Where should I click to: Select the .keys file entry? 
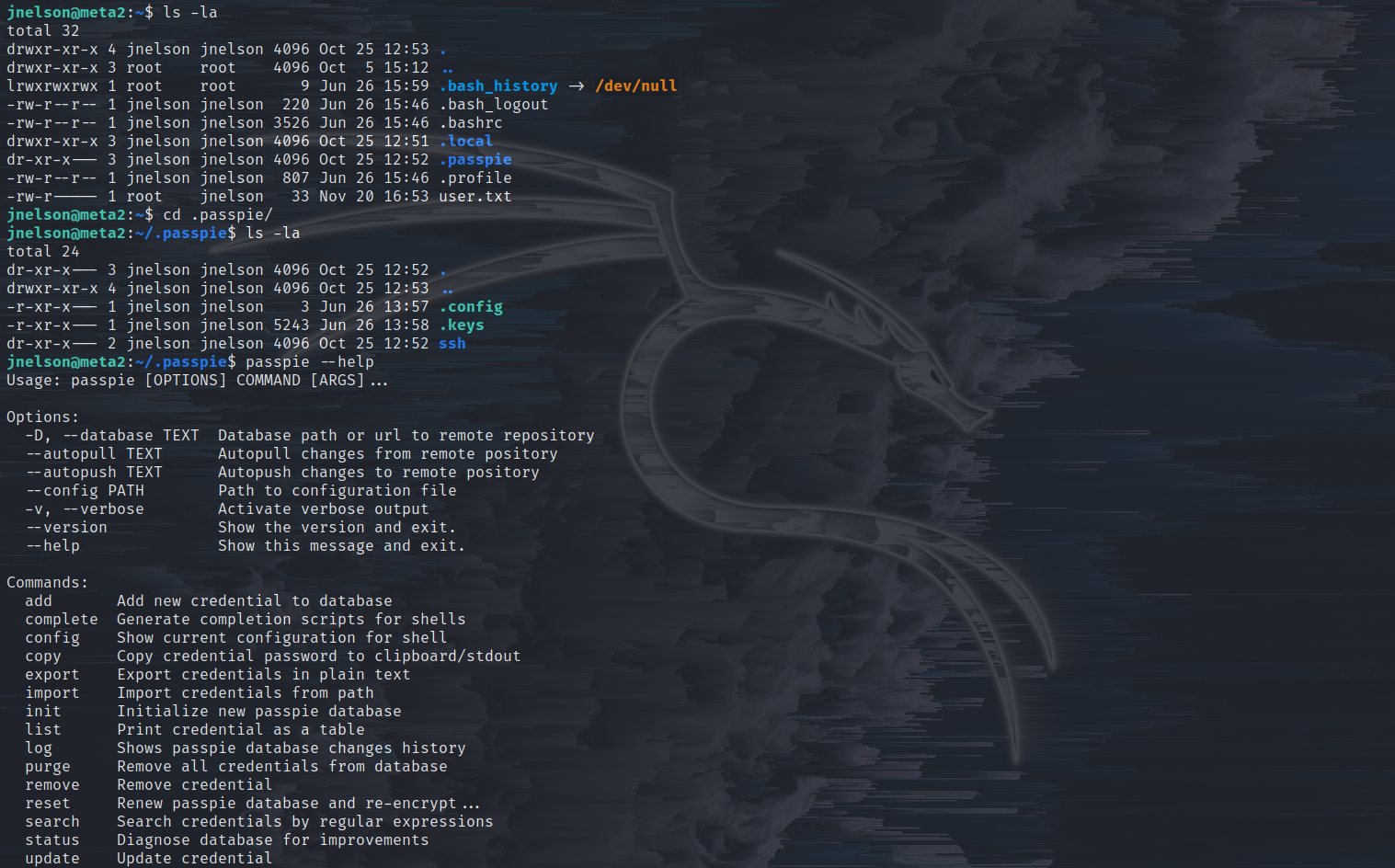(x=462, y=325)
